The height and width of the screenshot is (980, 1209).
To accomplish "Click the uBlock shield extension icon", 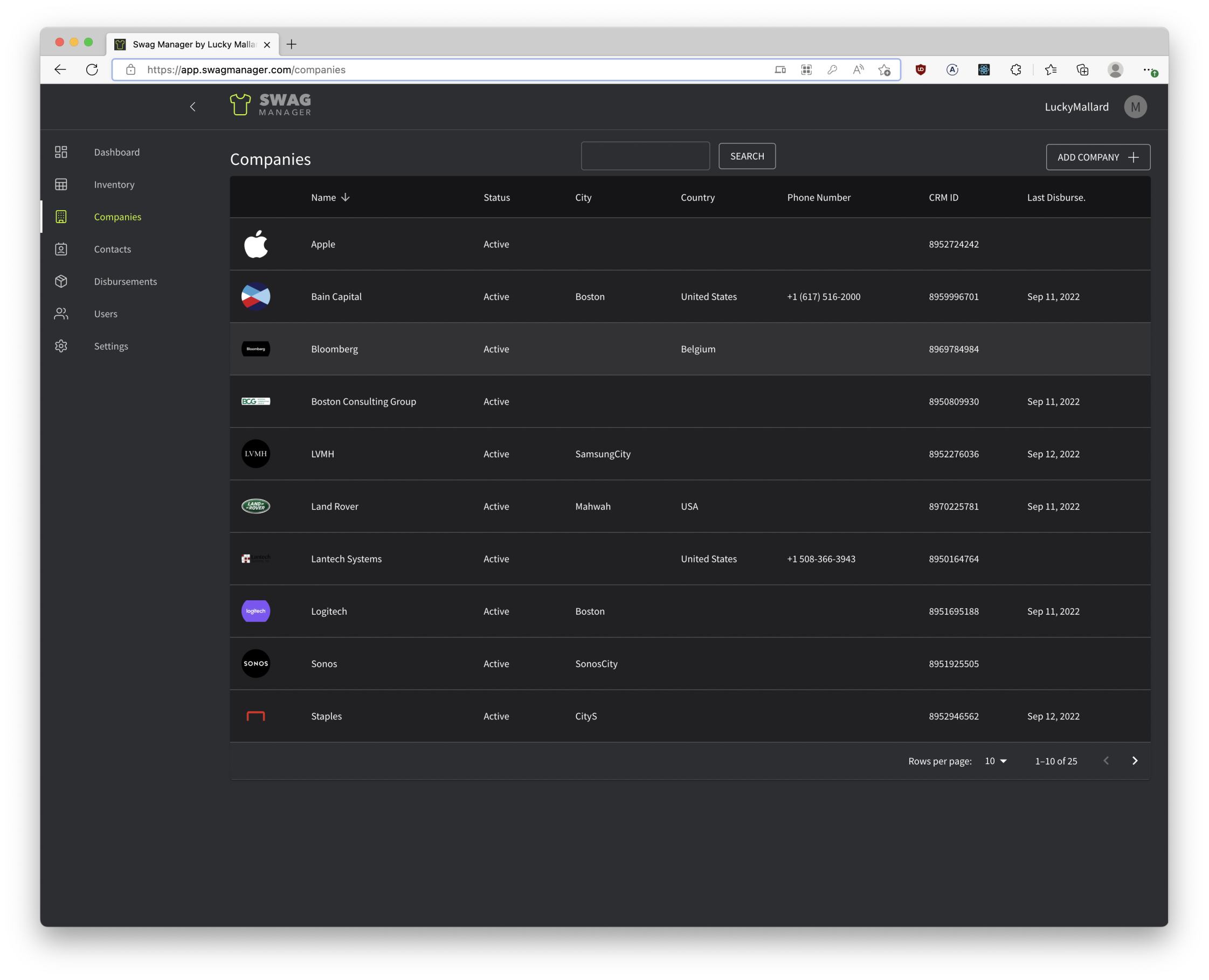I will [x=921, y=69].
